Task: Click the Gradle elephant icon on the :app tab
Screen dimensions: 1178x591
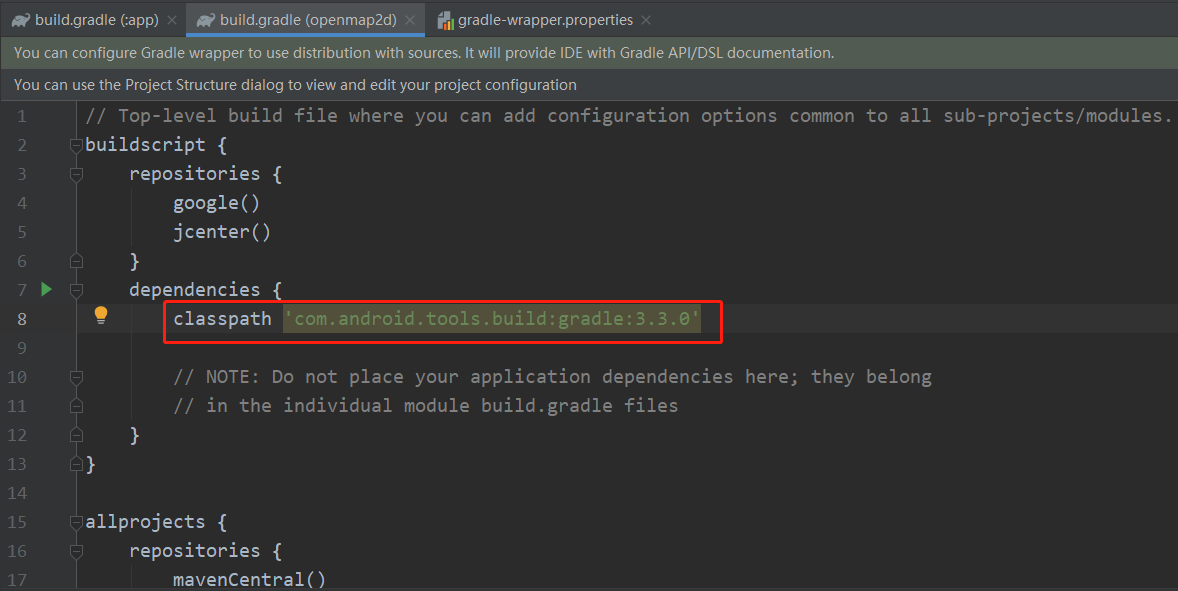Action: 21,20
